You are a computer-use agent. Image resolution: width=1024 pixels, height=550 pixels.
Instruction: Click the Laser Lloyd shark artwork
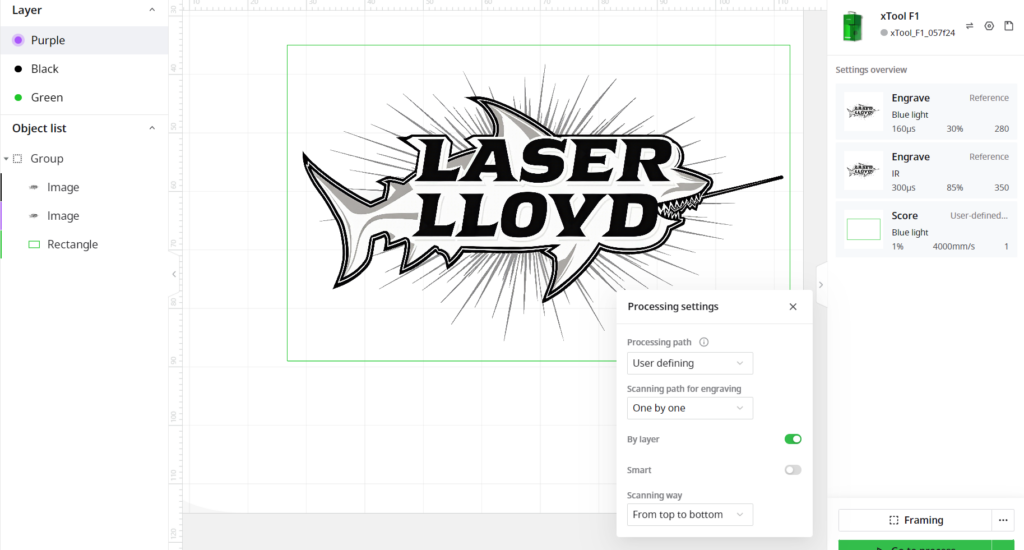pyautogui.click(x=542, y=202)
